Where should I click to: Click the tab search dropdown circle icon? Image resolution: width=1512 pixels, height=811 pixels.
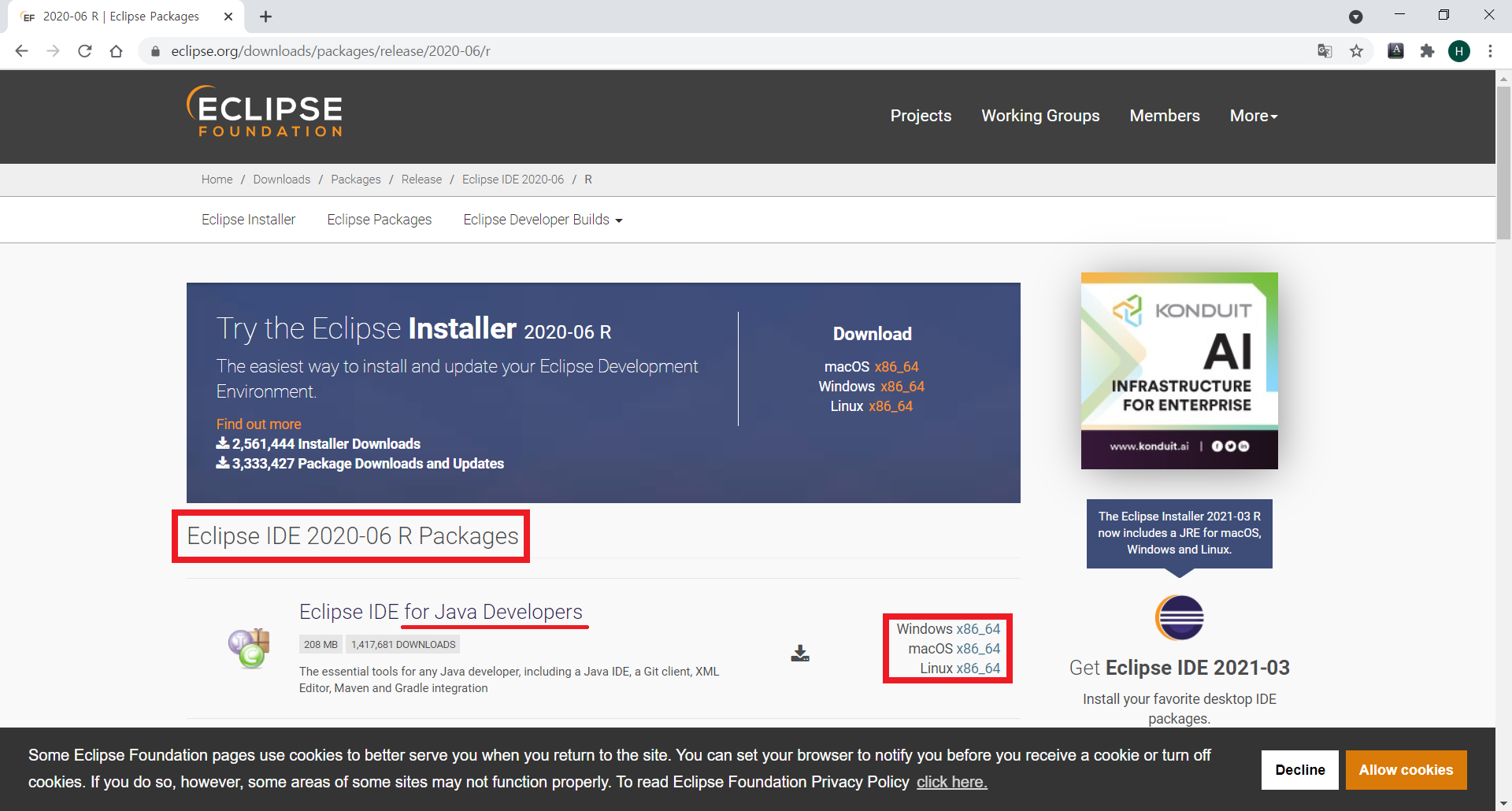coord(1355,17)
